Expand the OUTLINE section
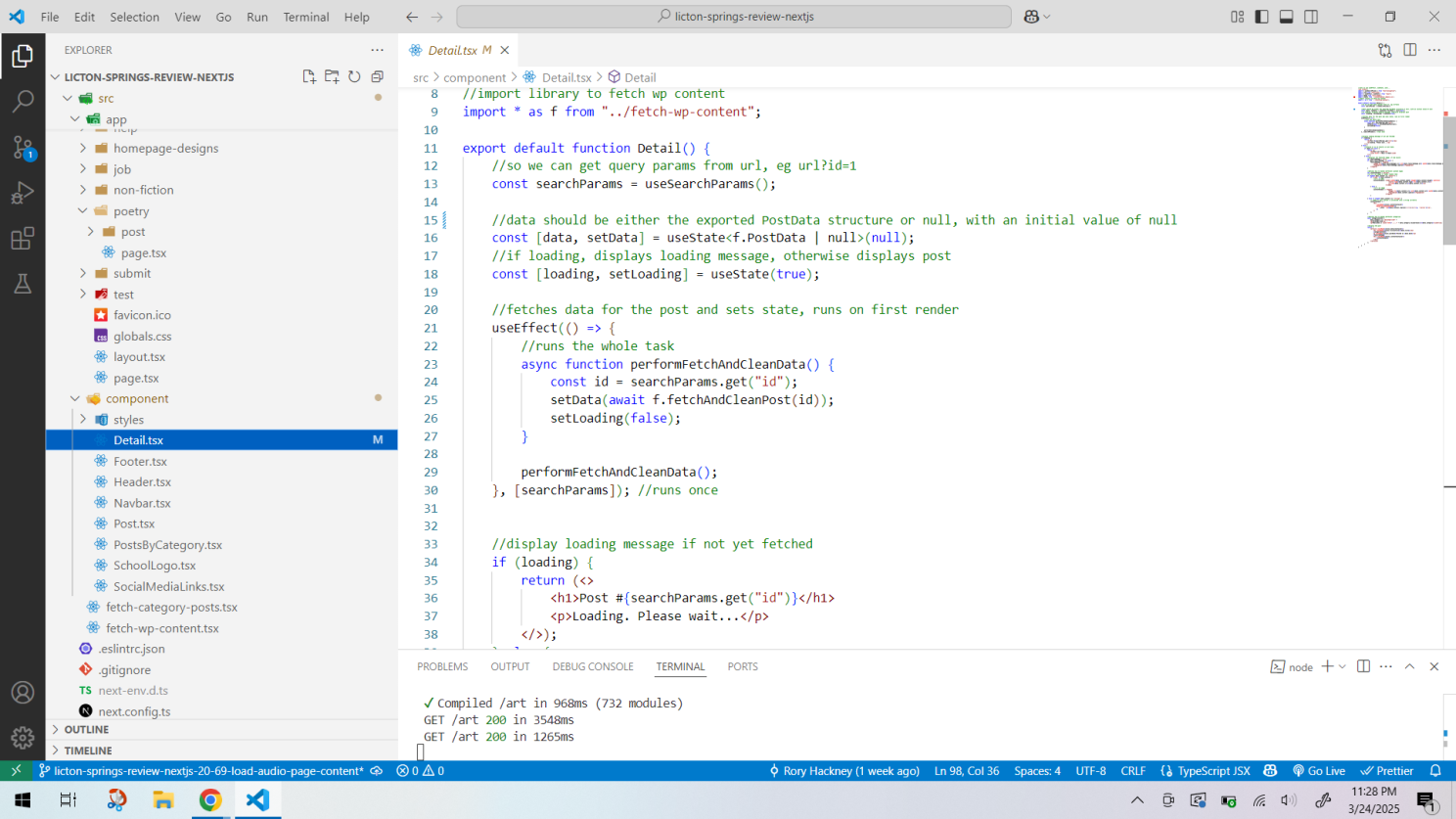 point(86,730)
